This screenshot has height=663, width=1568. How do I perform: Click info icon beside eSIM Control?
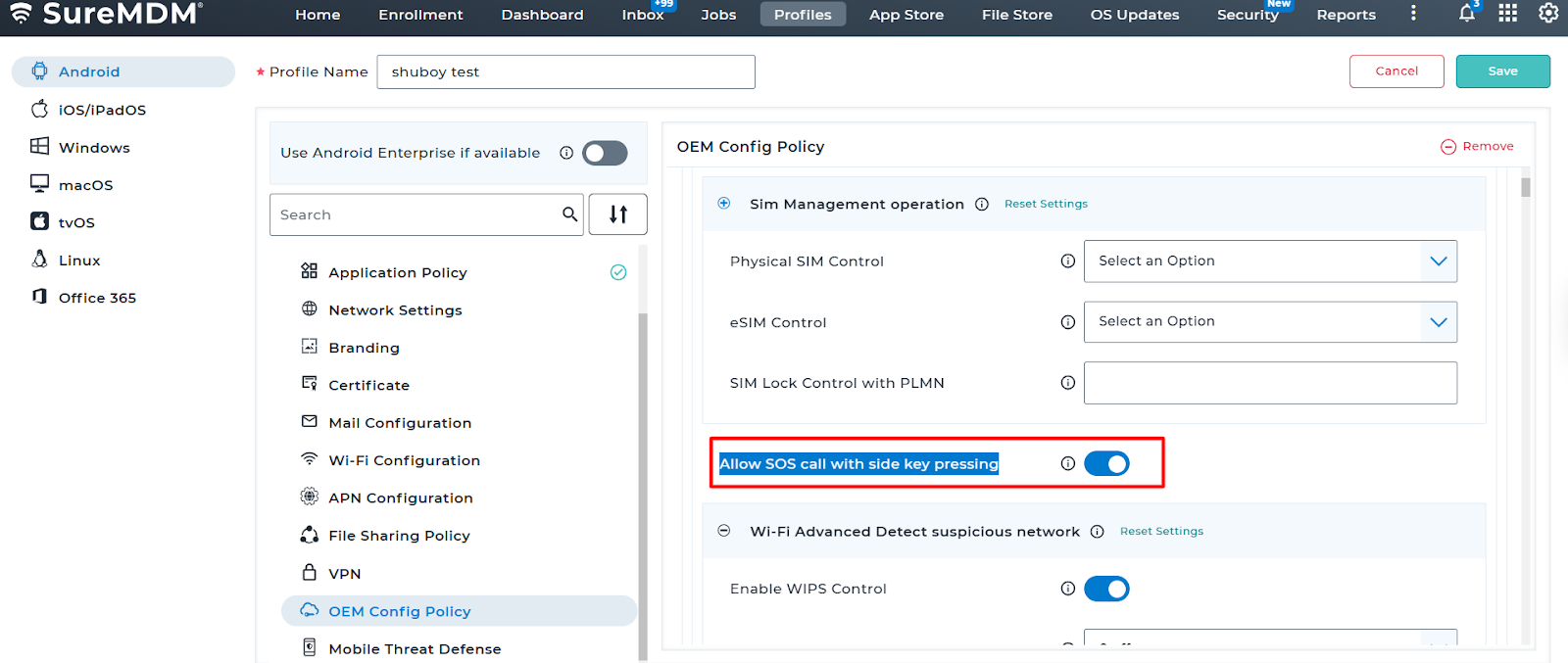click(x=1067, y=322)
